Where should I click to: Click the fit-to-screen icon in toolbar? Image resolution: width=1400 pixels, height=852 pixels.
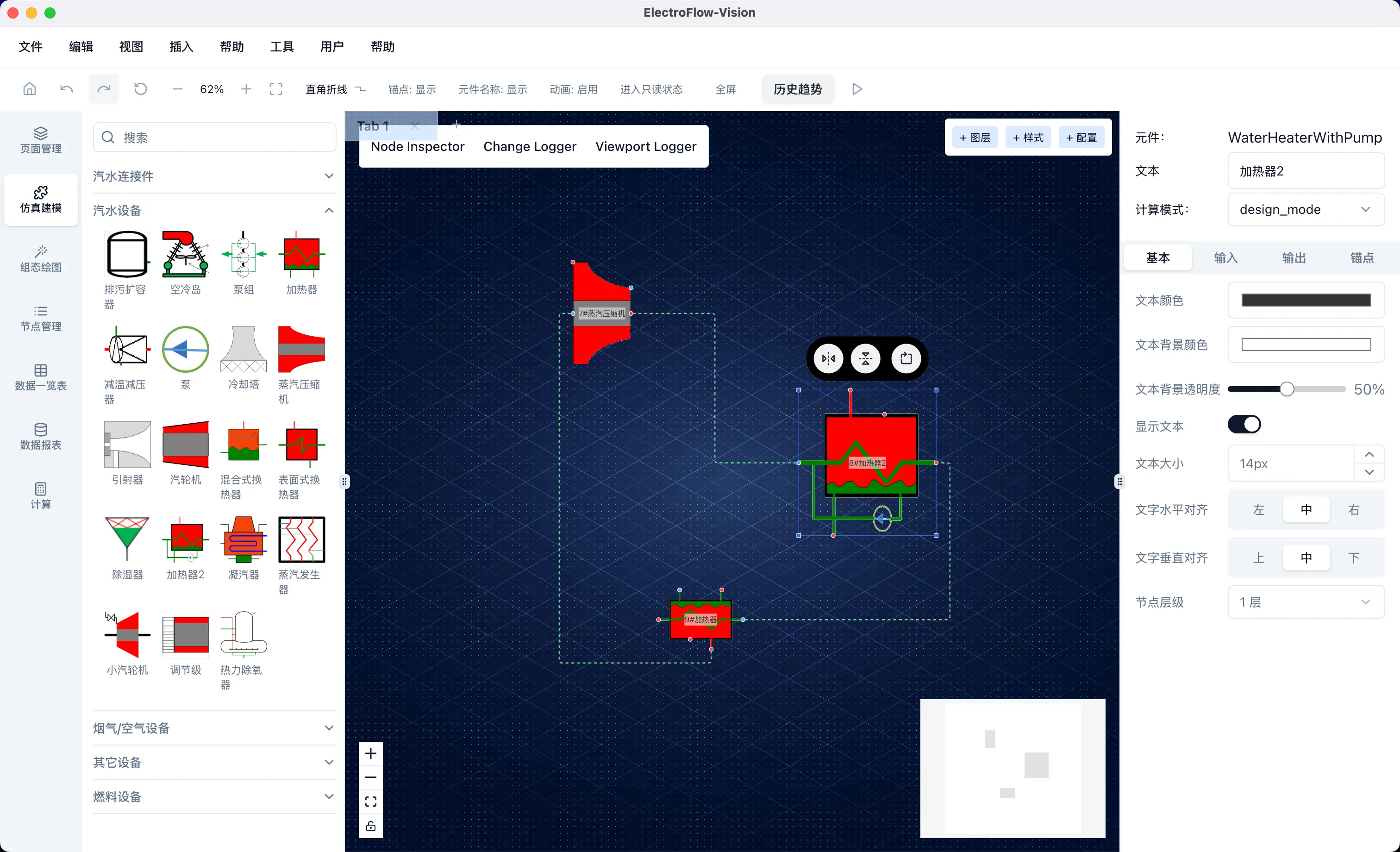pyautogui.click(x=275, y=89)
